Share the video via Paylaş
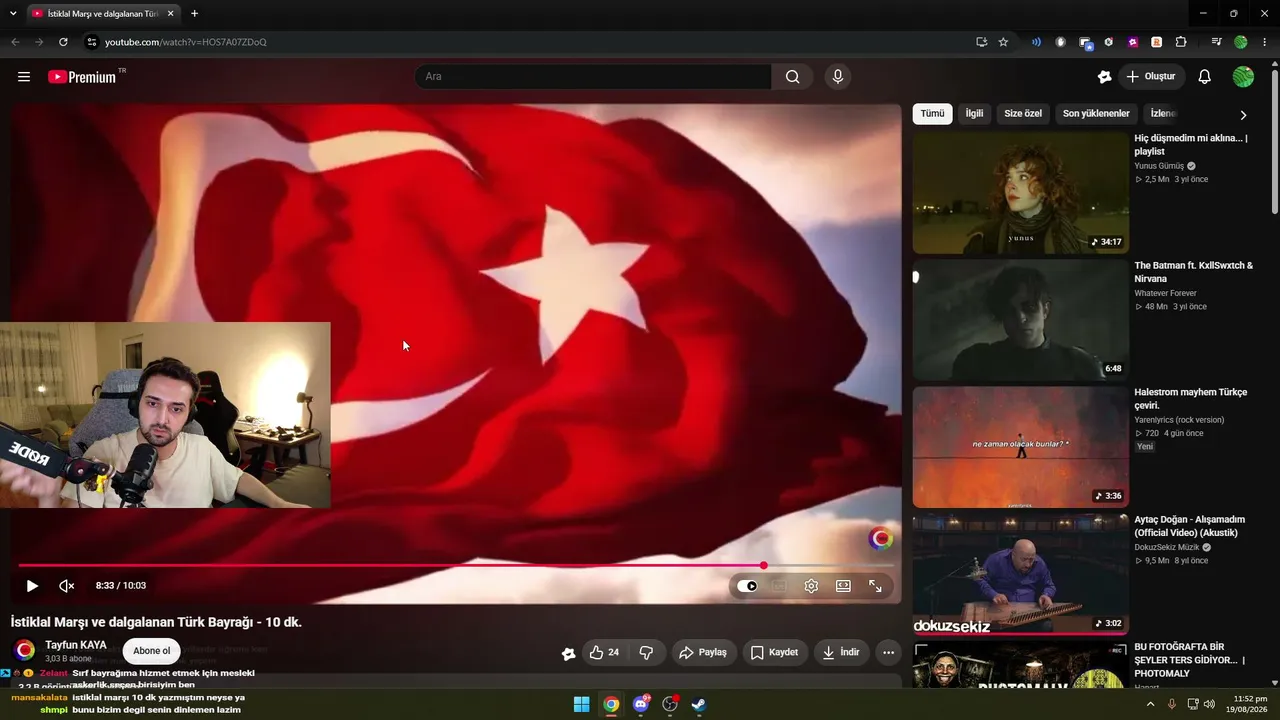Viewport: 1280px width, 720px height. (x=702, y=652)
